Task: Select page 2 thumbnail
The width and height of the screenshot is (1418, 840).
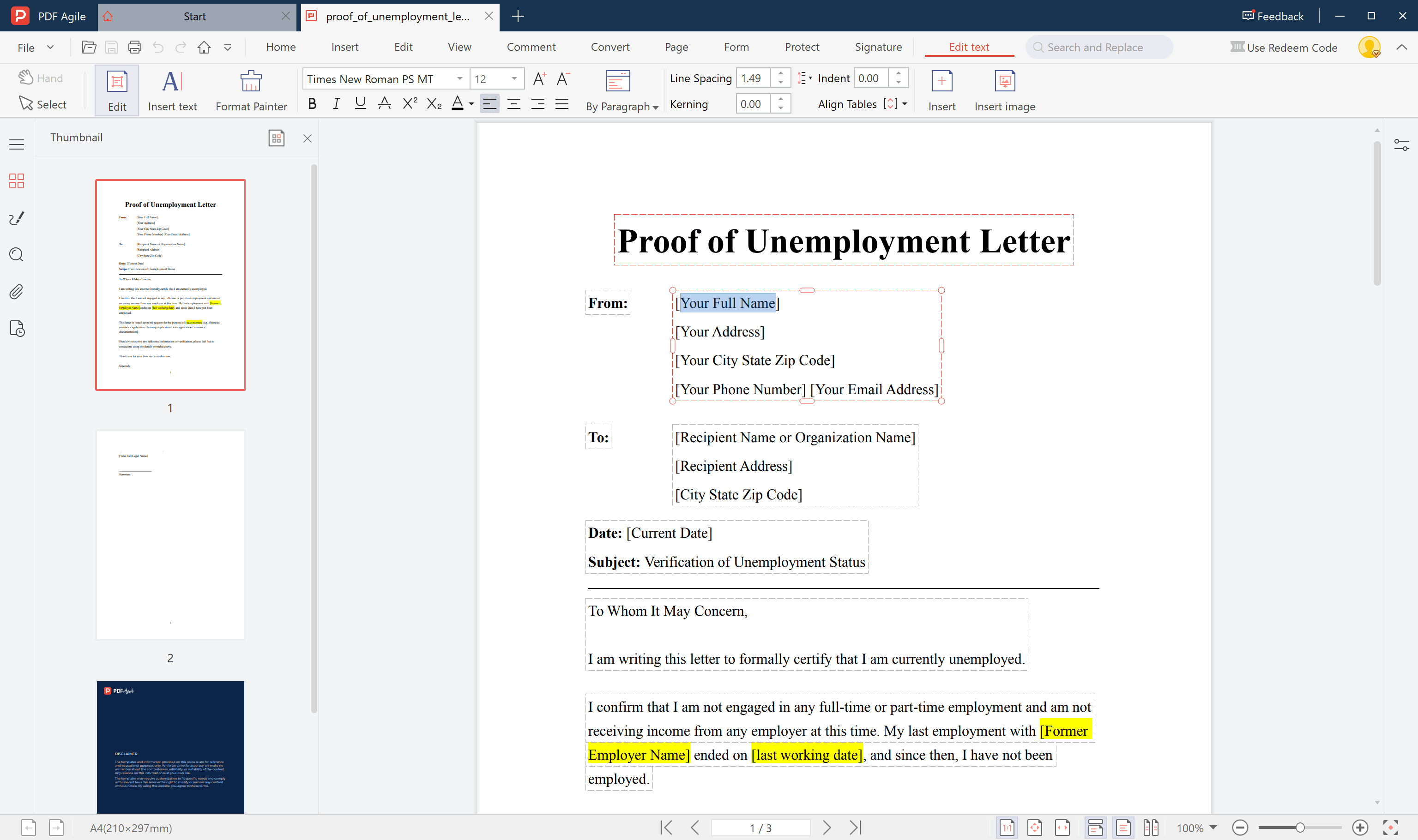Action: (170, 534)
